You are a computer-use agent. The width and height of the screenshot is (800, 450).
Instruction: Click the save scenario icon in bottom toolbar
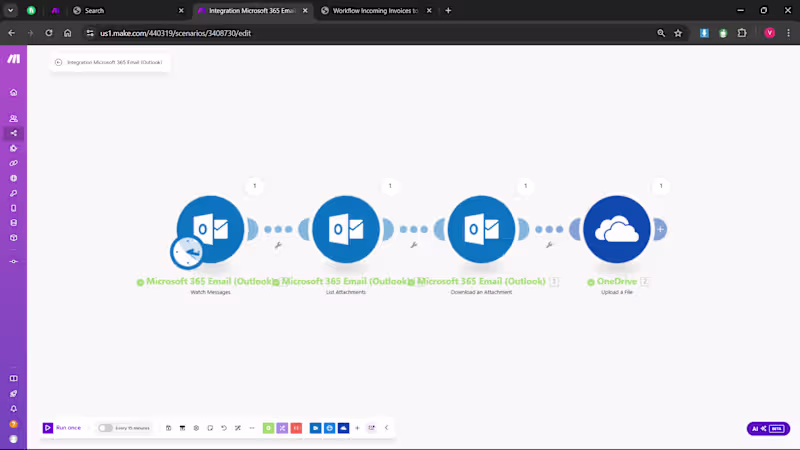click(x=168, y=428)
